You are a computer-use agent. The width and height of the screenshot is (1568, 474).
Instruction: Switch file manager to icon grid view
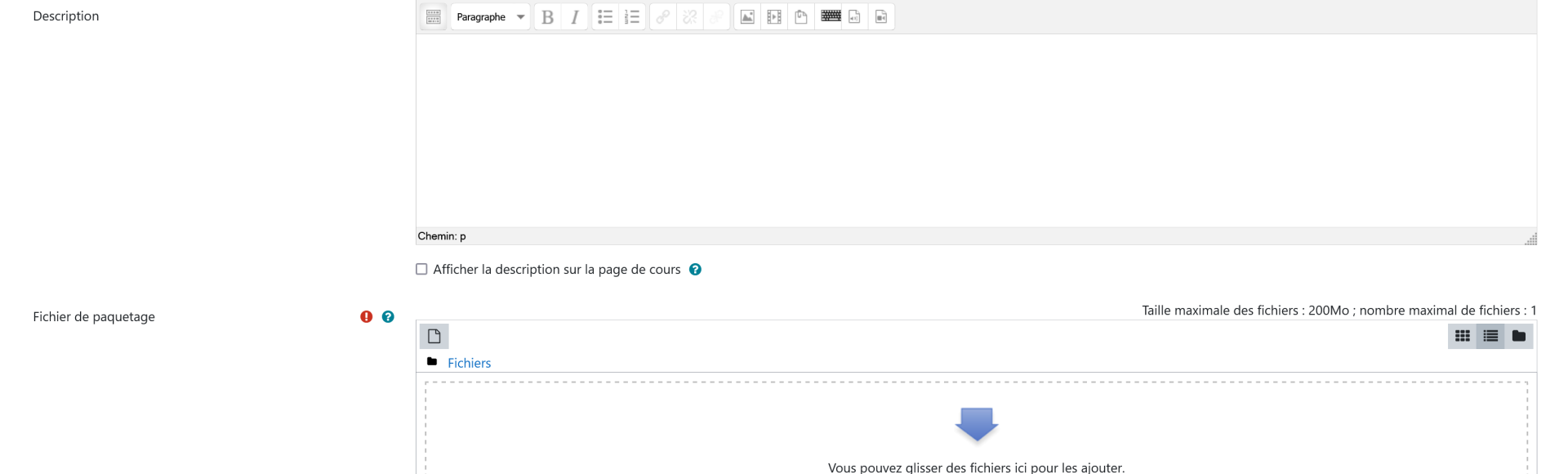1462,336
